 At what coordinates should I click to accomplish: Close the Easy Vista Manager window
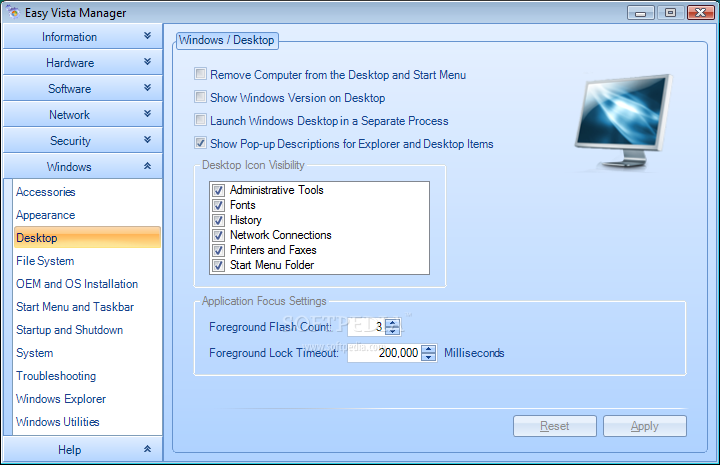coord(700,12)
